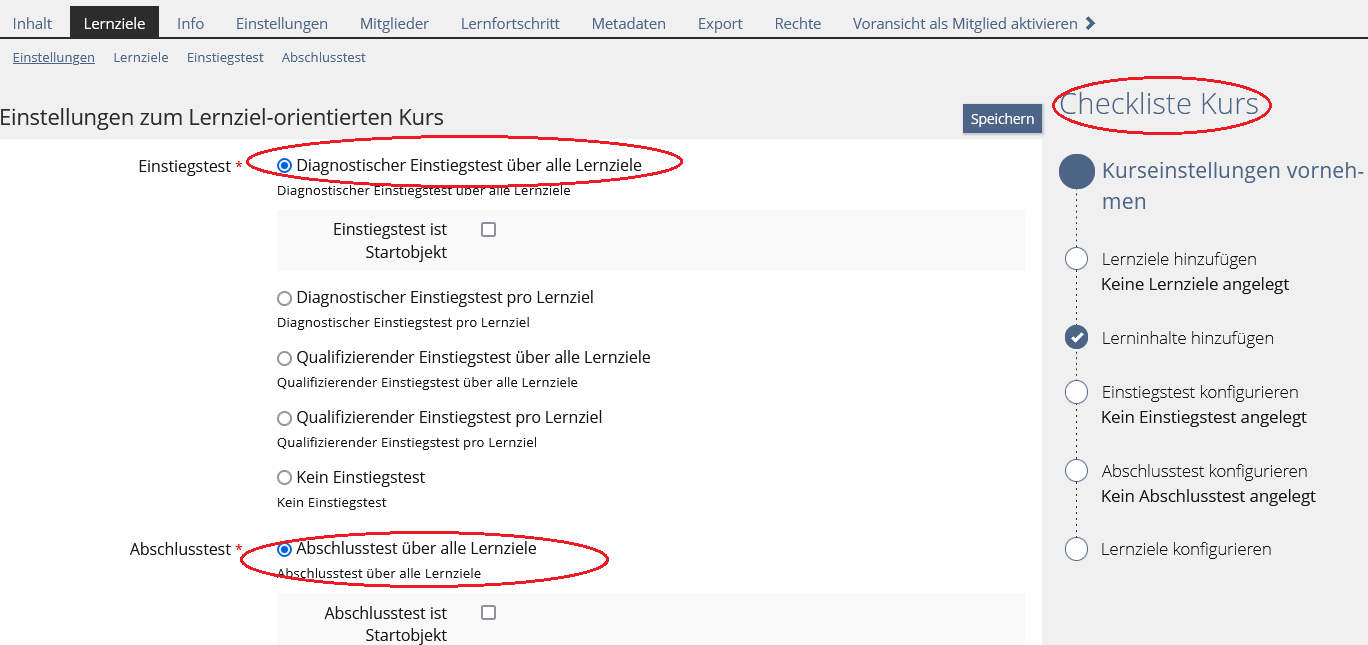Go to the Abschlusstest sub-tab
The width and height of the screenshot is (1368, 645).
(323, 58)
